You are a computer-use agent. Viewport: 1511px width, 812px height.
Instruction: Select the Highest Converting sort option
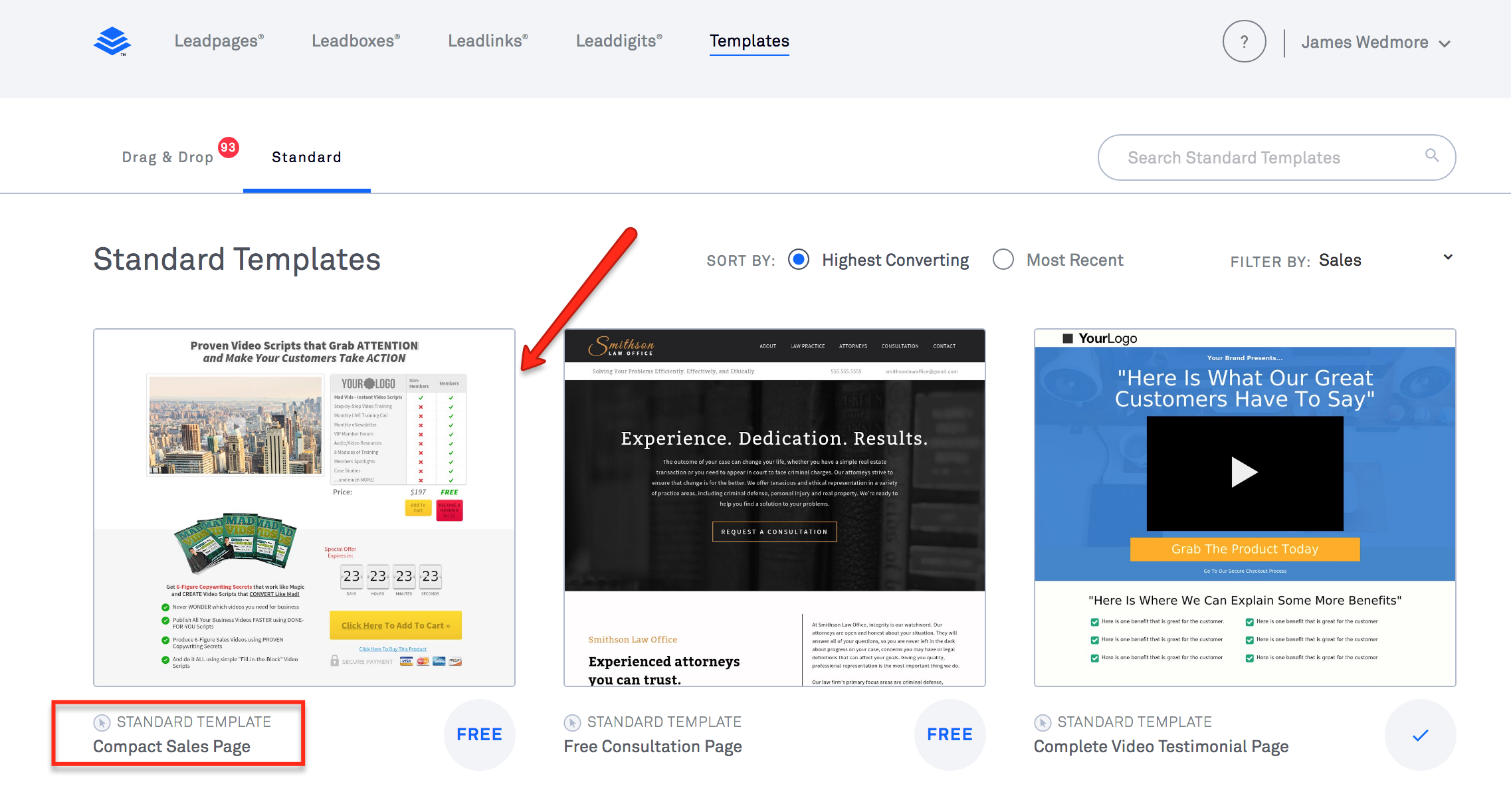tap(799, 260)
